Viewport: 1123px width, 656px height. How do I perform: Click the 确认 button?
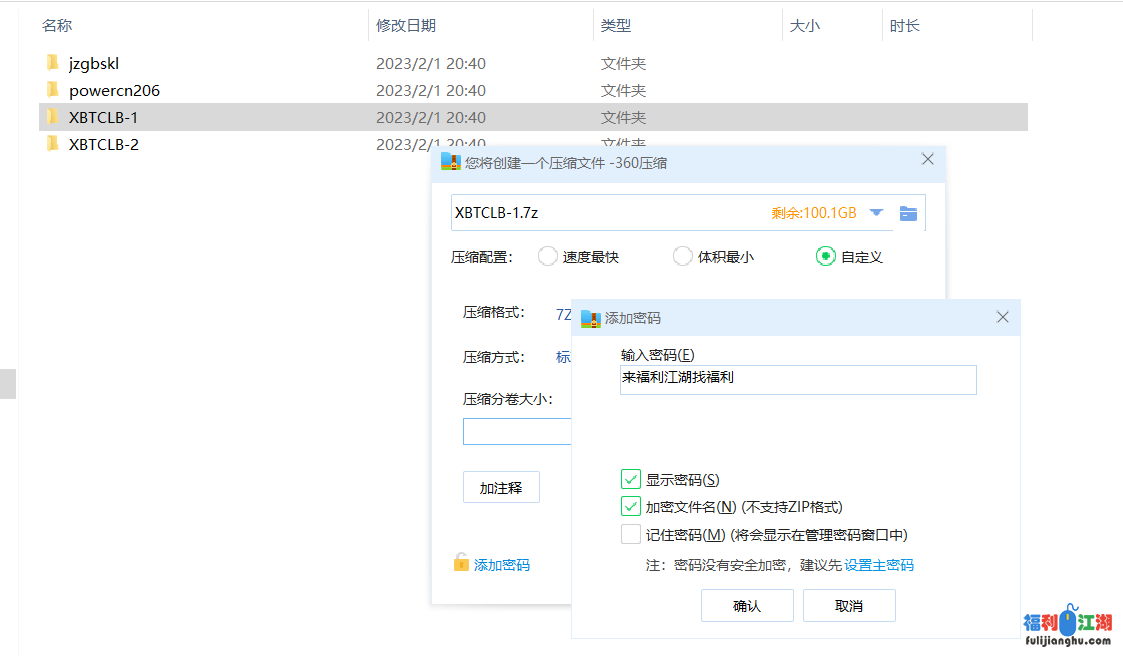coord(747,606)
